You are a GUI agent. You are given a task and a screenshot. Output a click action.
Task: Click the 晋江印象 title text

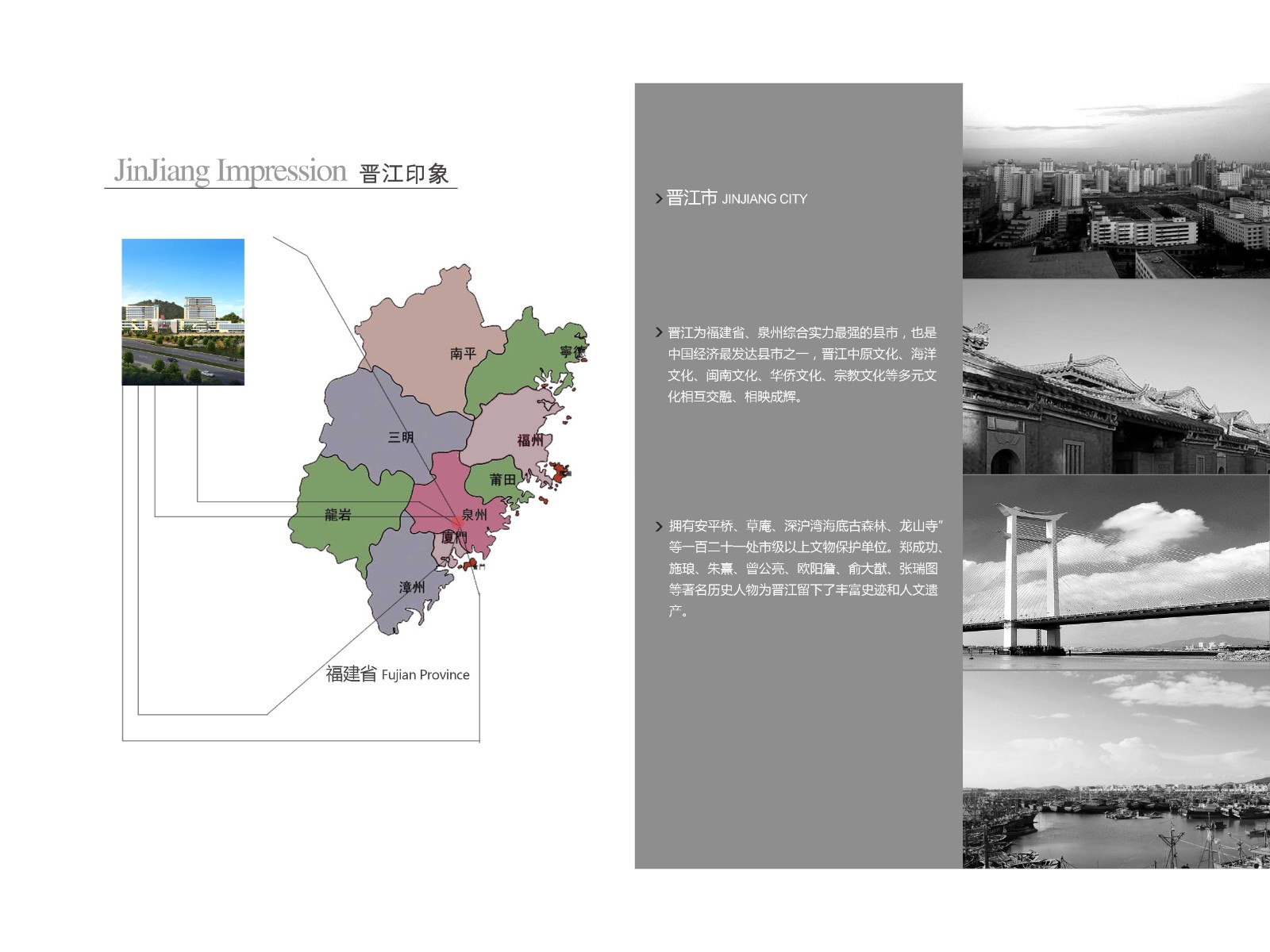pos(405,174)
